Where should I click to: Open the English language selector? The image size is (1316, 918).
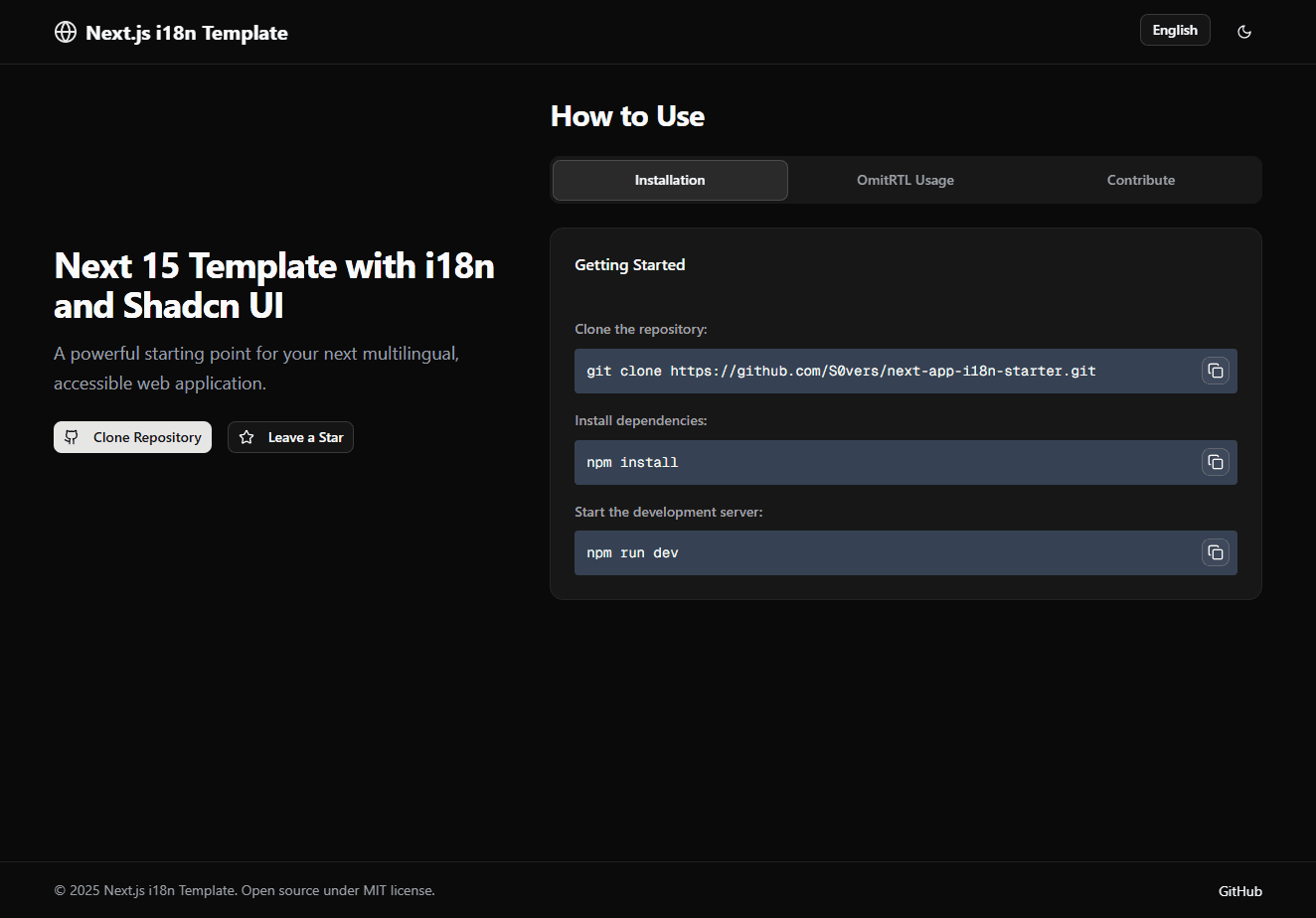coord(1175,30)
